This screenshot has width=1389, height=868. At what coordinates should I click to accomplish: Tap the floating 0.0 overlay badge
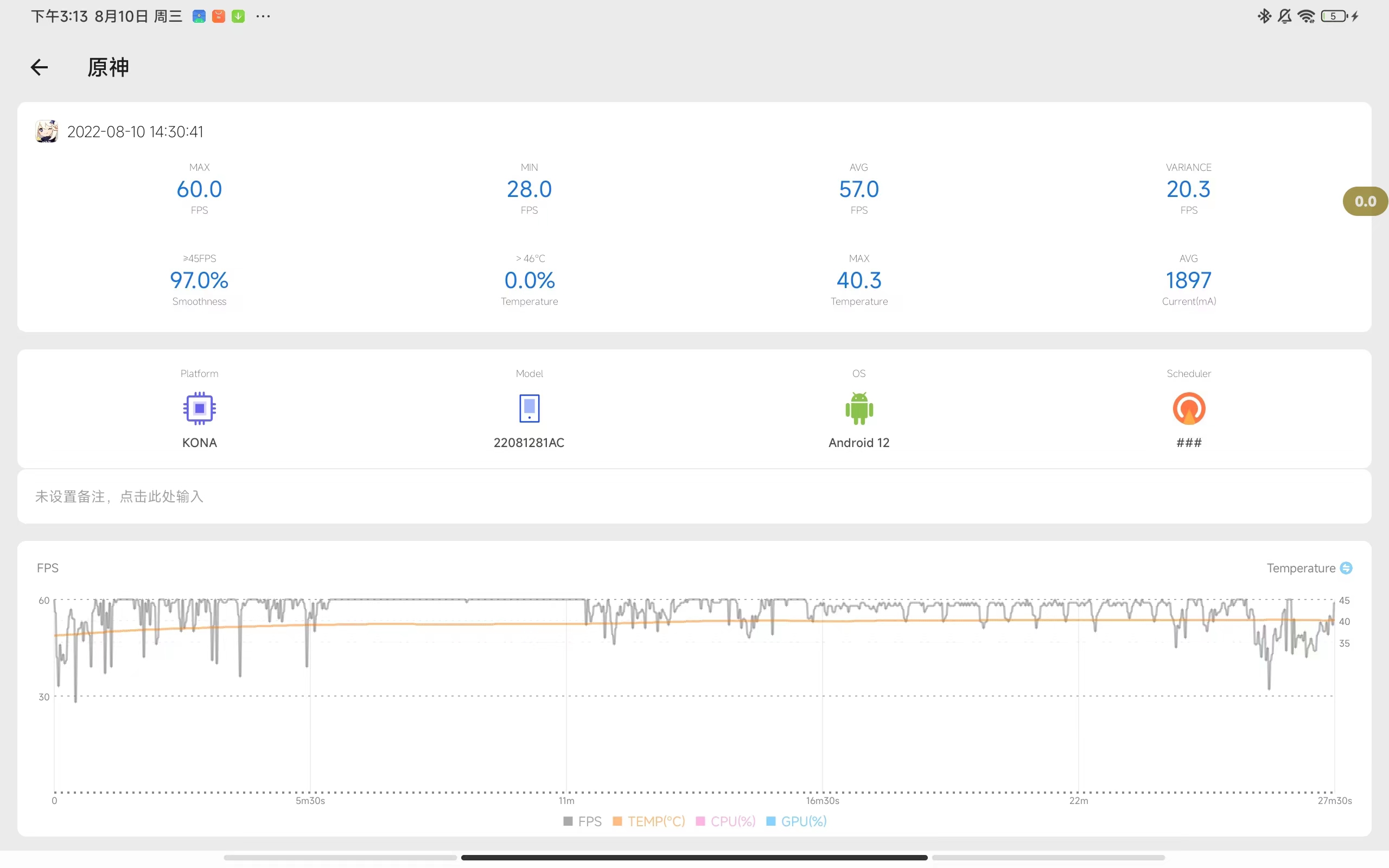pyautogui.click(x=1365, y=201)
